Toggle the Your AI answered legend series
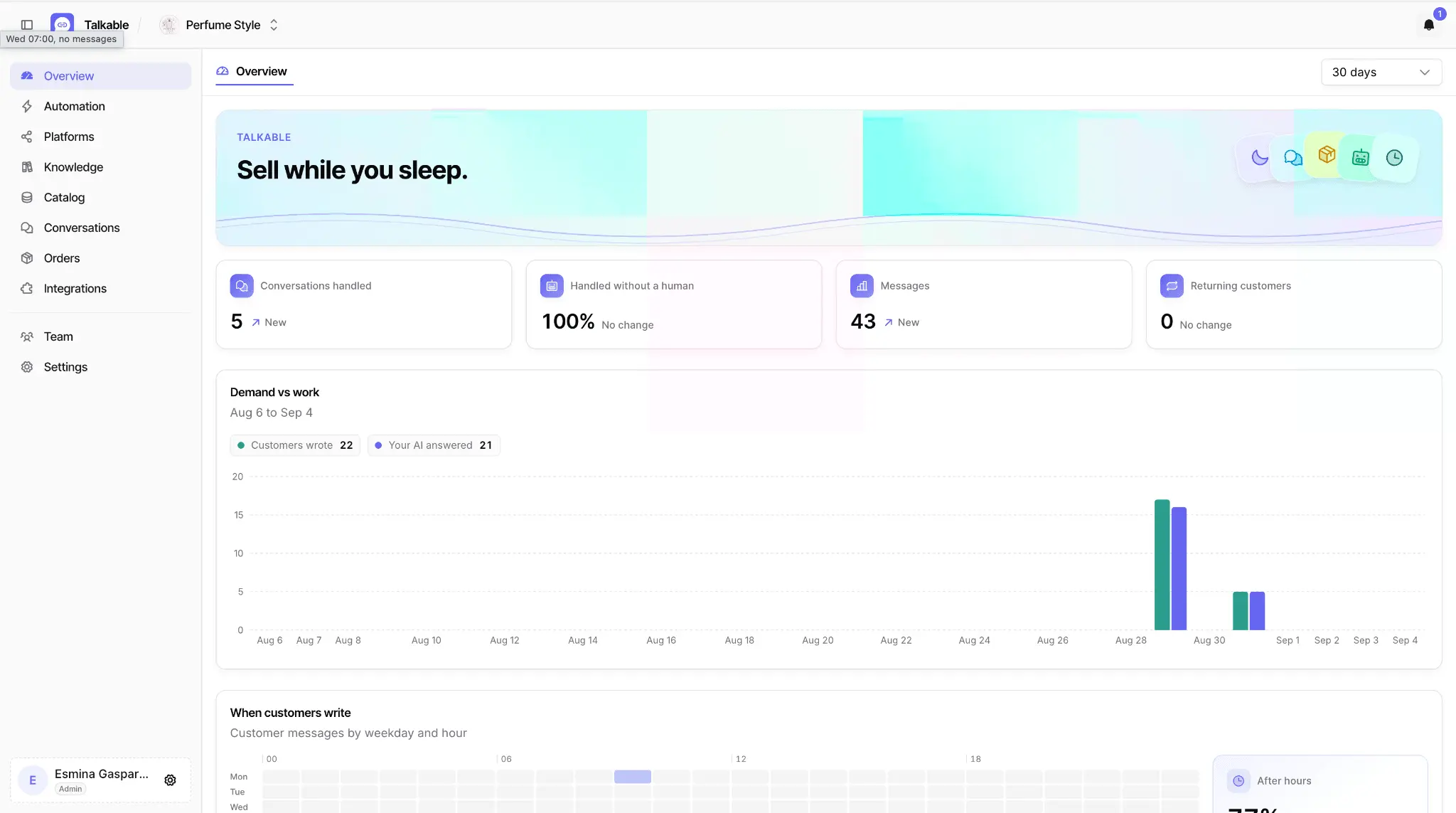The image size is (1456, 813). 434,445
